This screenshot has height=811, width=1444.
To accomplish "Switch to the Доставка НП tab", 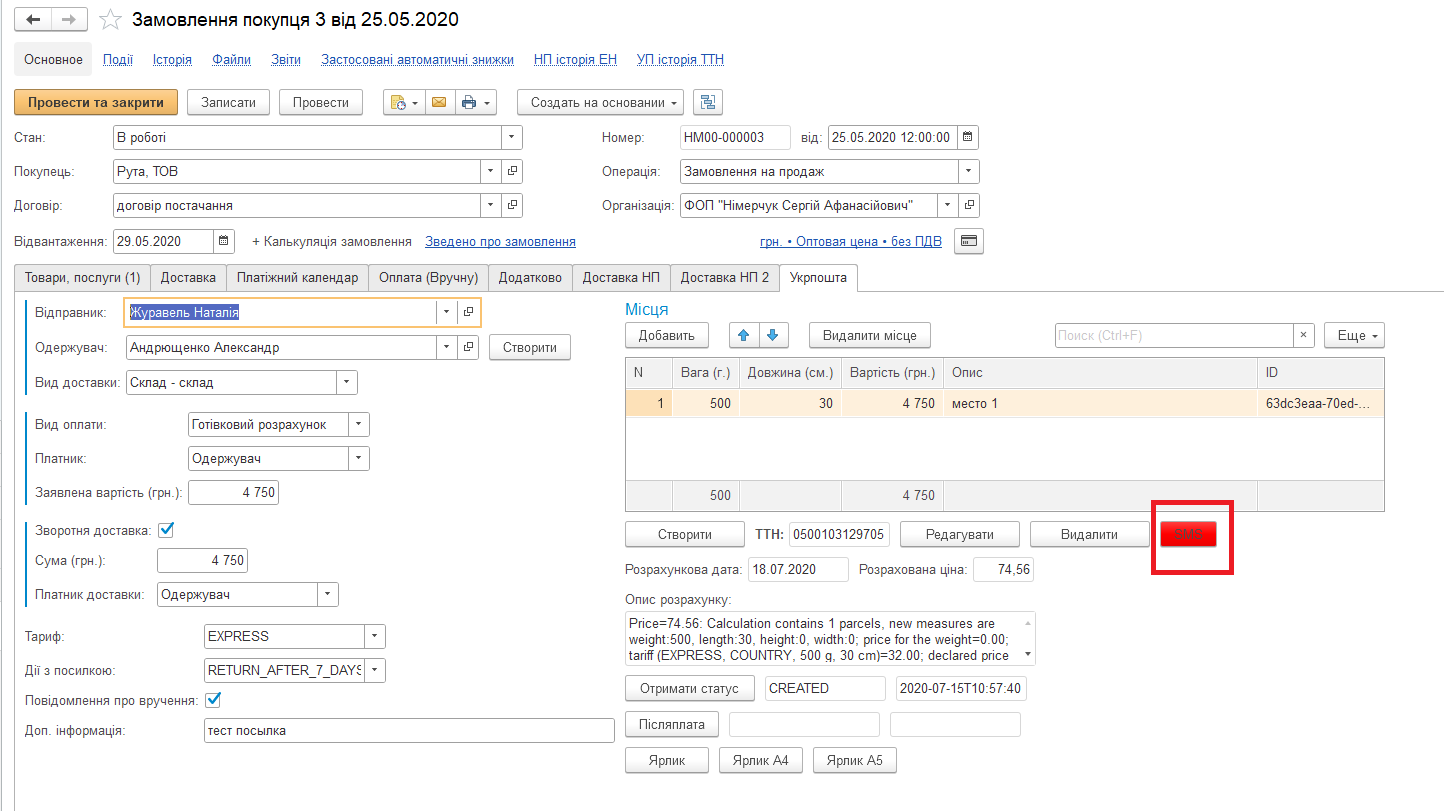I will [621, 277].
